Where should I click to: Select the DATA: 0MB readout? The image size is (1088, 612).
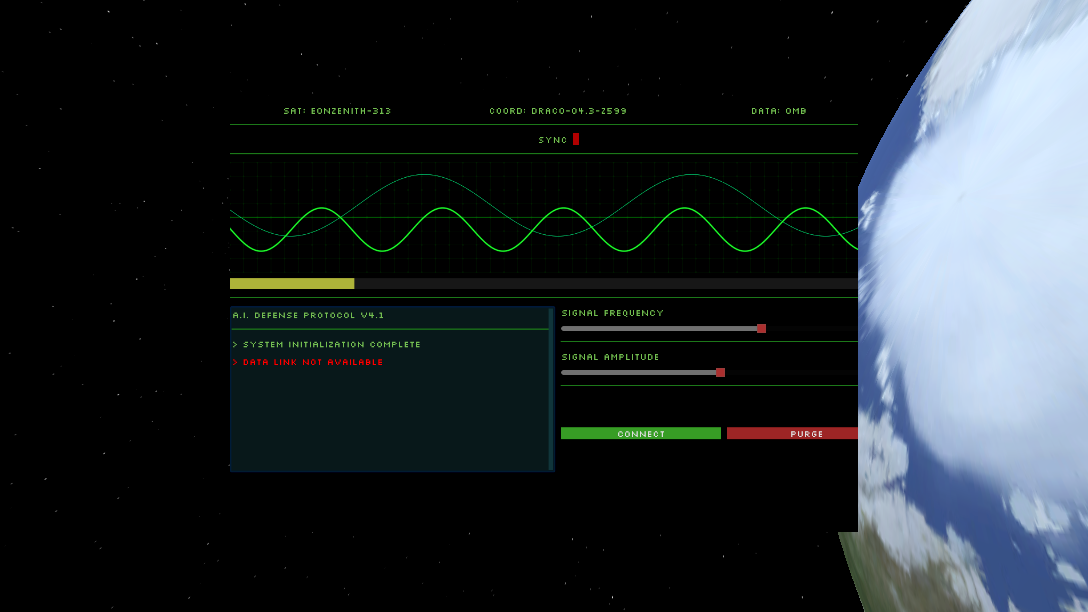779,111
